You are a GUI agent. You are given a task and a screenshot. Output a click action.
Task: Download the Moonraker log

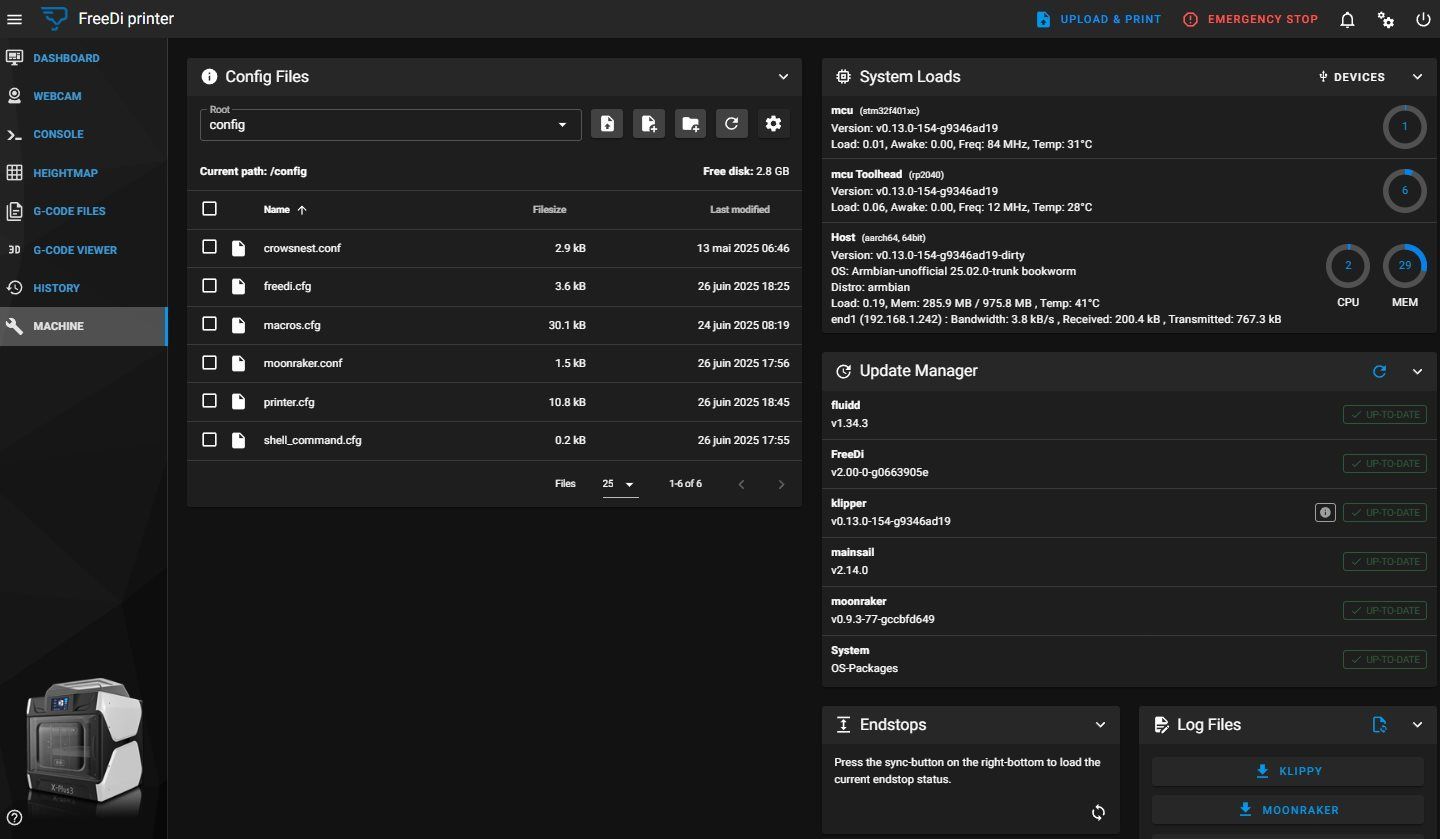tap(1288, 810)
